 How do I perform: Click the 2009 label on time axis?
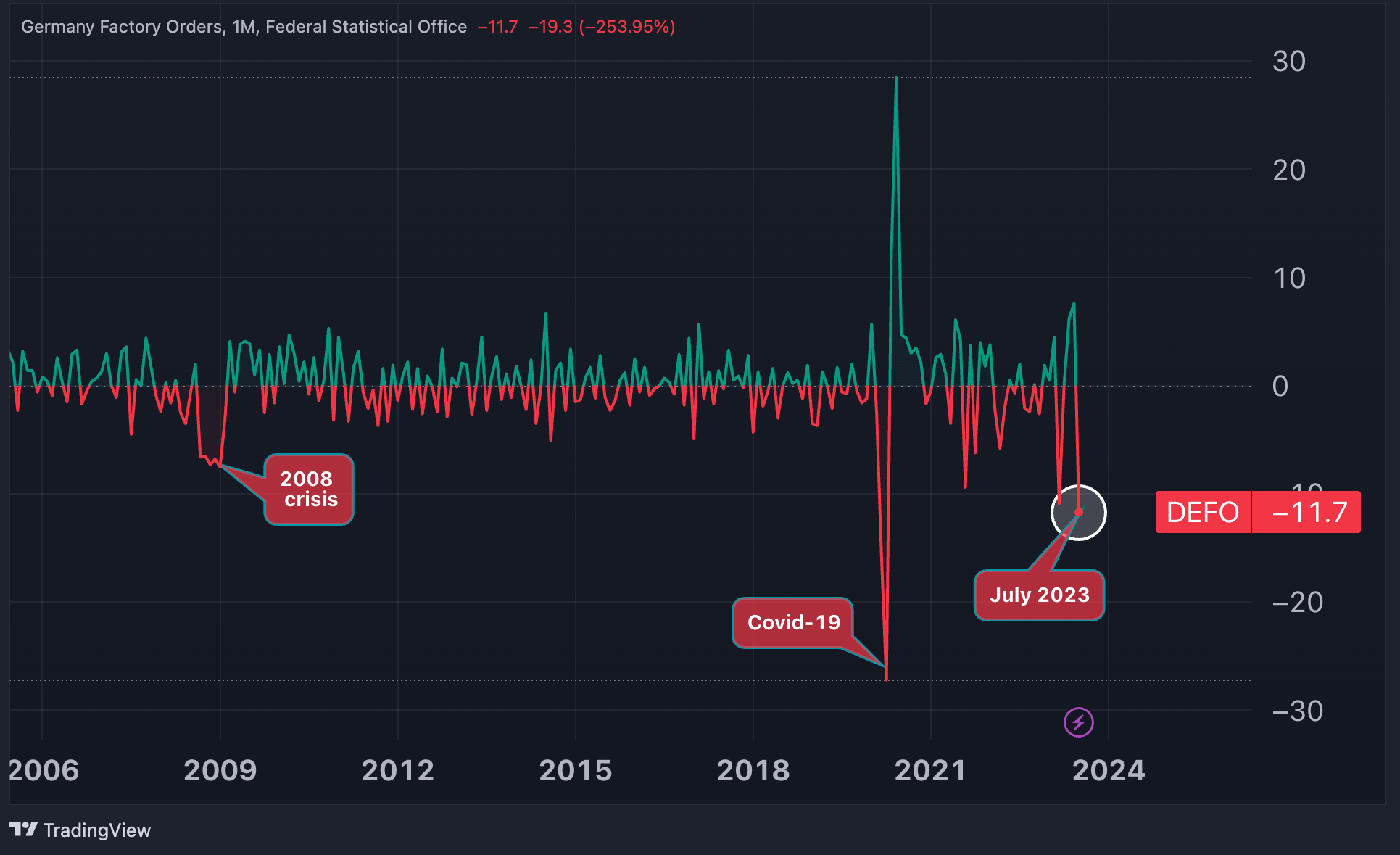coord(220,770)
